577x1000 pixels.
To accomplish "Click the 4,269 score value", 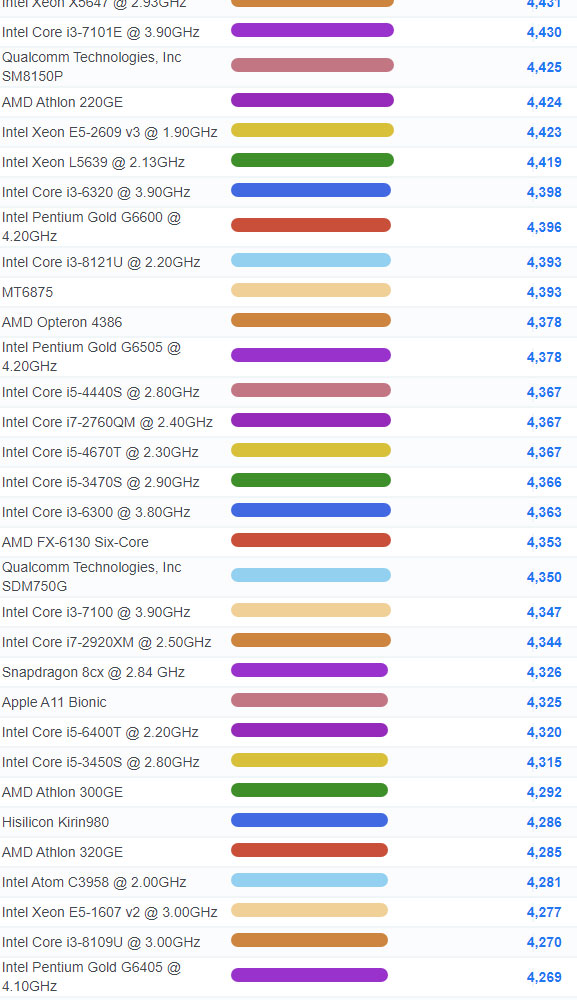I will tap(544, 978).
